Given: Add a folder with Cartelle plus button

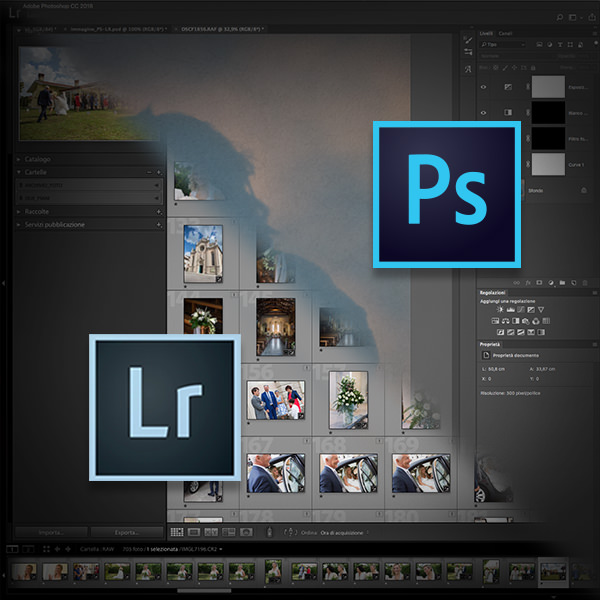Looking at the screenshot, I should tap(159, 173).
